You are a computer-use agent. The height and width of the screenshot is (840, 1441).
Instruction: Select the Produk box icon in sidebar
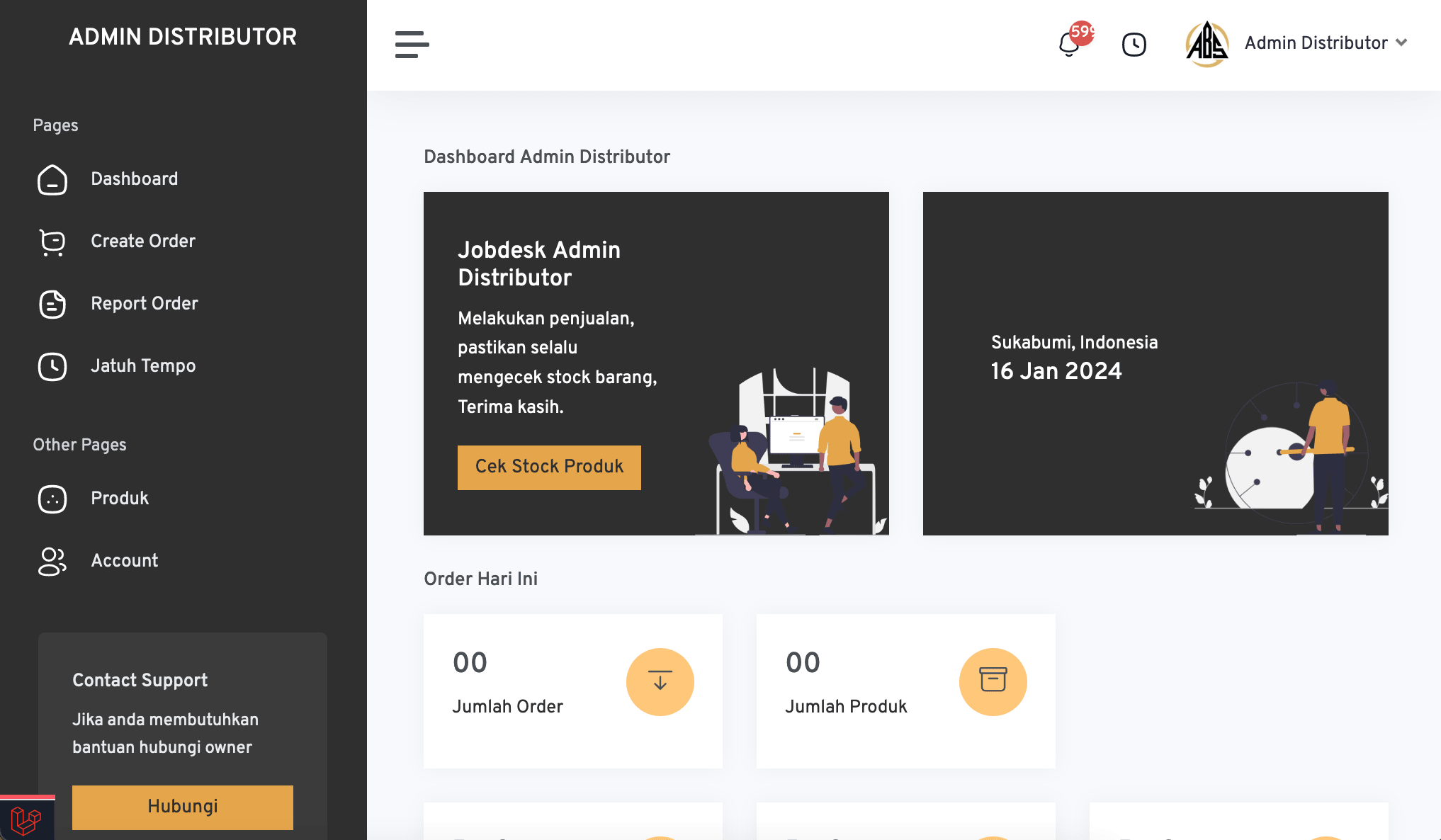(52, 499)
